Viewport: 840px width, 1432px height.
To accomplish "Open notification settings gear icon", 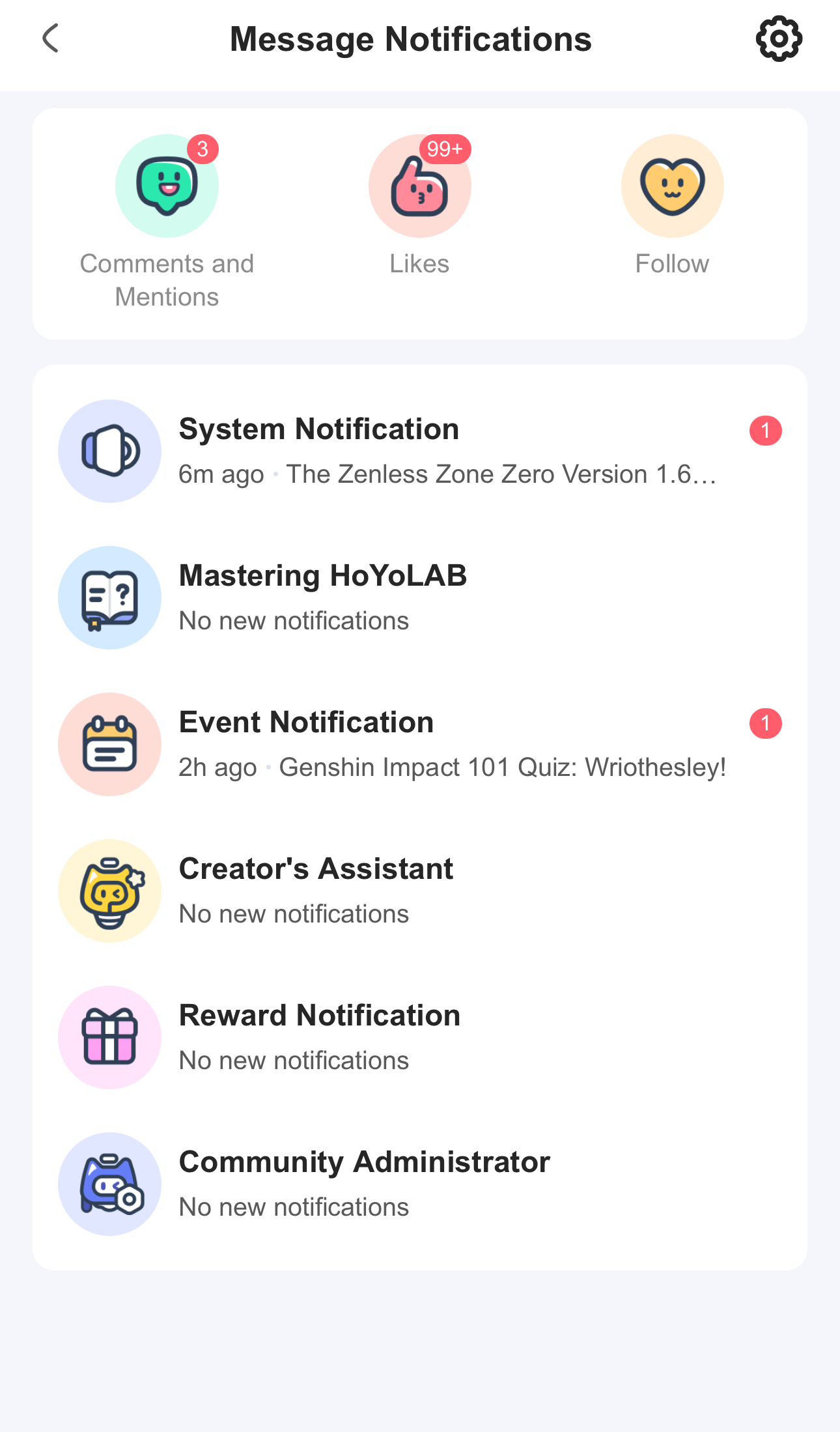I will [x=779, y=39].
